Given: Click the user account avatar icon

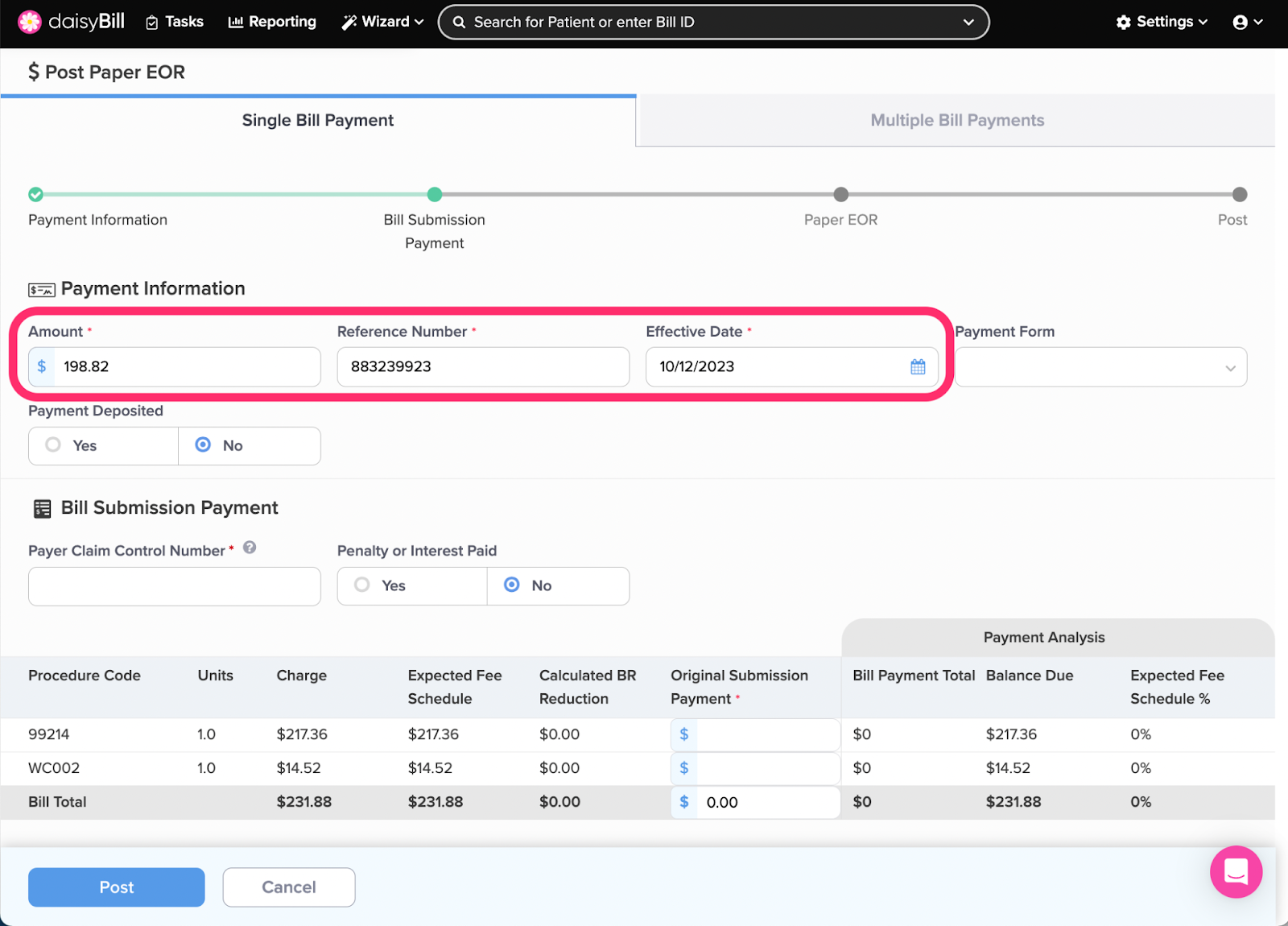Looking at the screenshot, I should pos(1240,23).
